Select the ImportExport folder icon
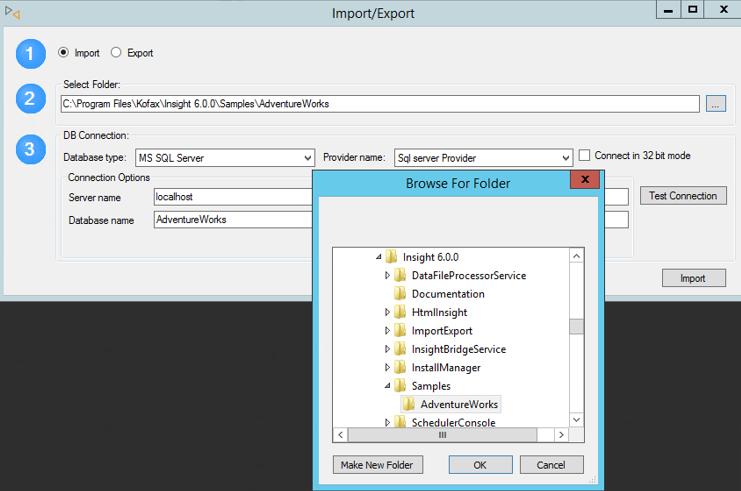 (400, 330)
